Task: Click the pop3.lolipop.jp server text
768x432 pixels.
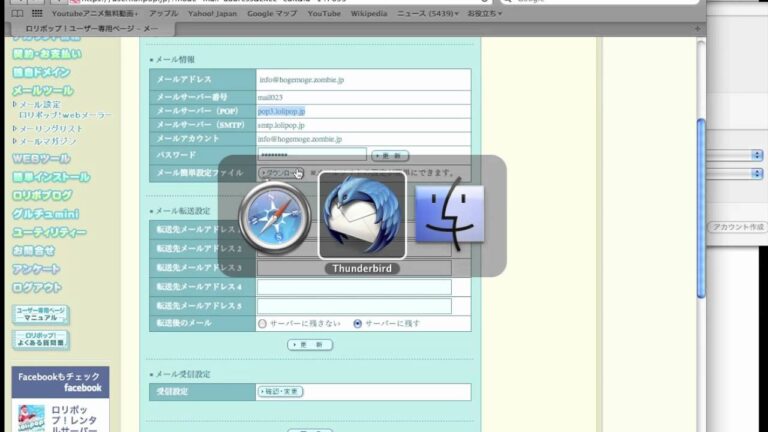Action: (281, 111)
